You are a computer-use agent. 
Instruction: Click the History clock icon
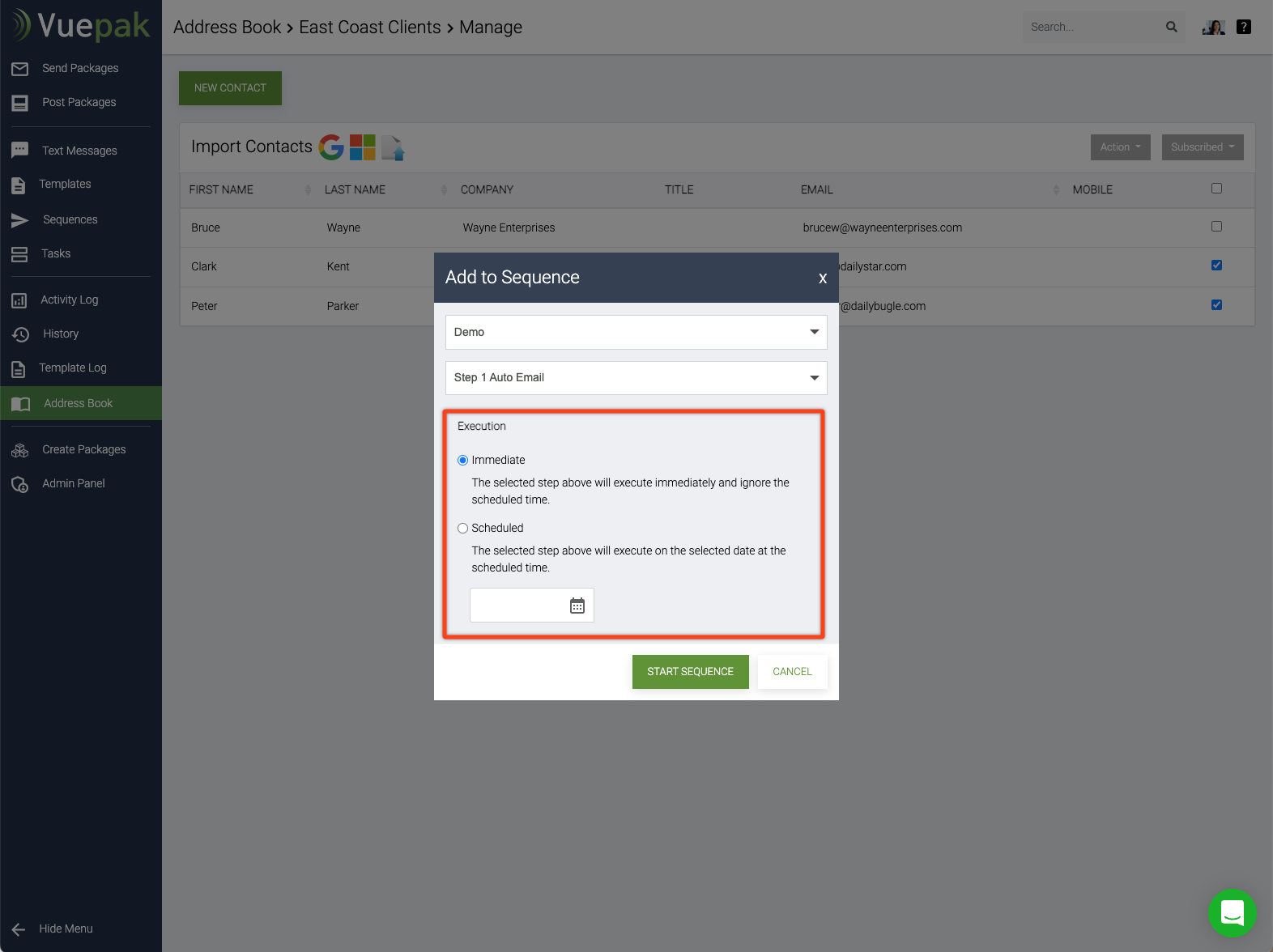click(x=21, y=334)
